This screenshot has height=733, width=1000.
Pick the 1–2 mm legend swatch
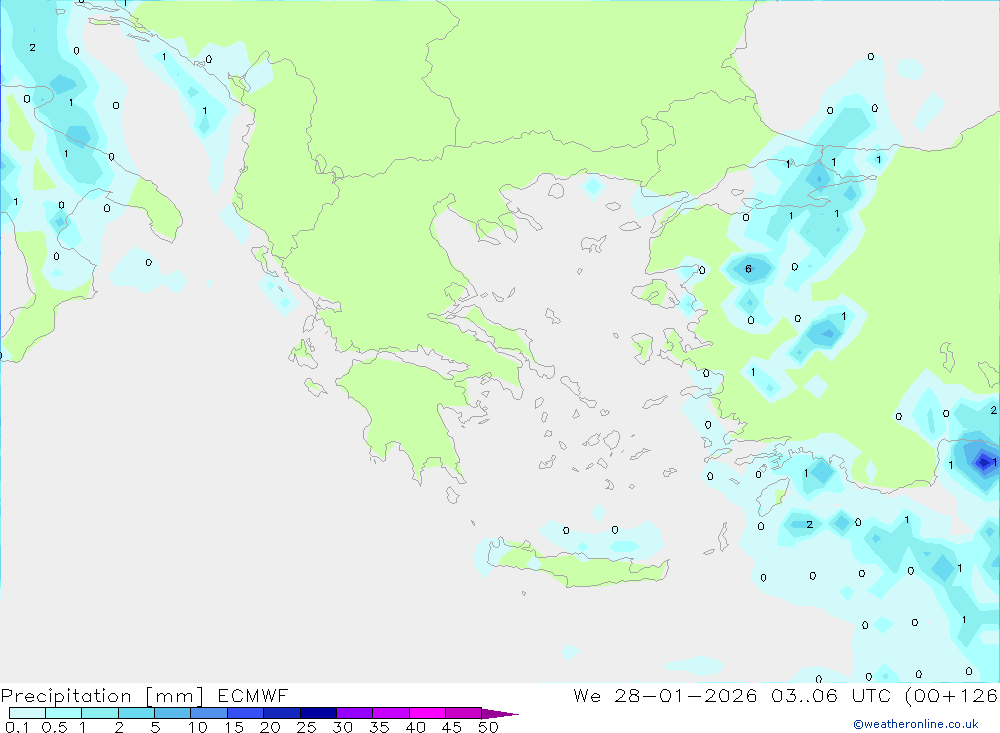99,713
